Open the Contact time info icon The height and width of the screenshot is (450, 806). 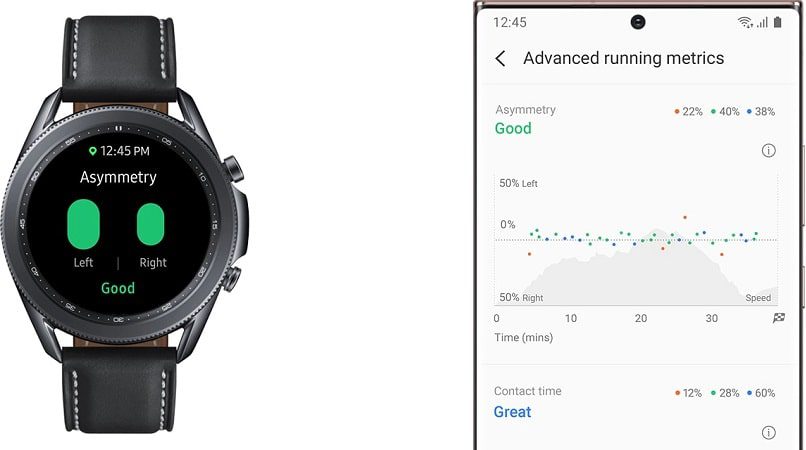(768, 433)
